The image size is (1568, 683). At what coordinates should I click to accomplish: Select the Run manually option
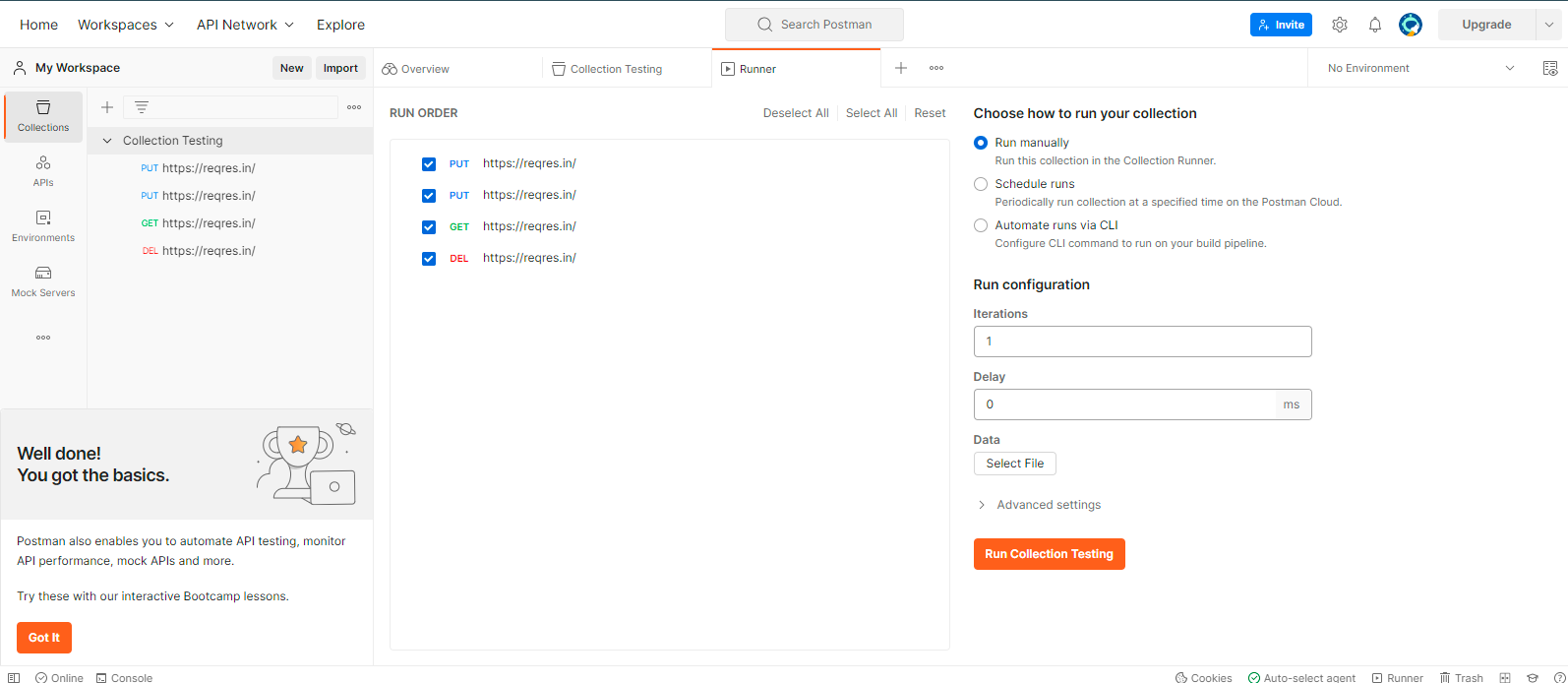(981, 143)
